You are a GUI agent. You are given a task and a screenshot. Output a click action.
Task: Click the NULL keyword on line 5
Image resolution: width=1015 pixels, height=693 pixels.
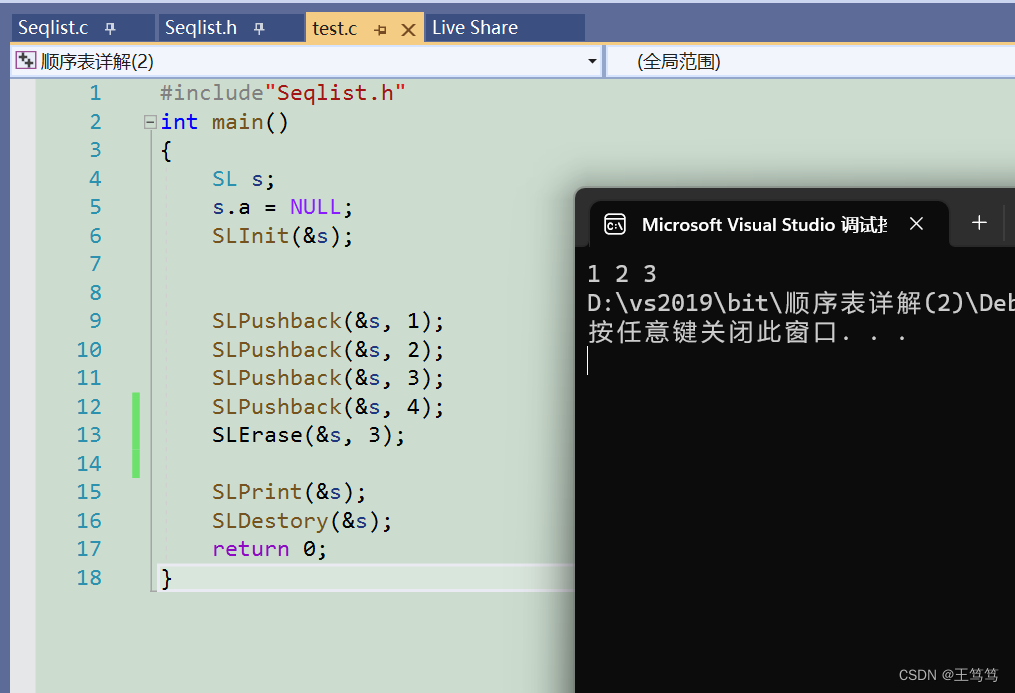(315, 207)
